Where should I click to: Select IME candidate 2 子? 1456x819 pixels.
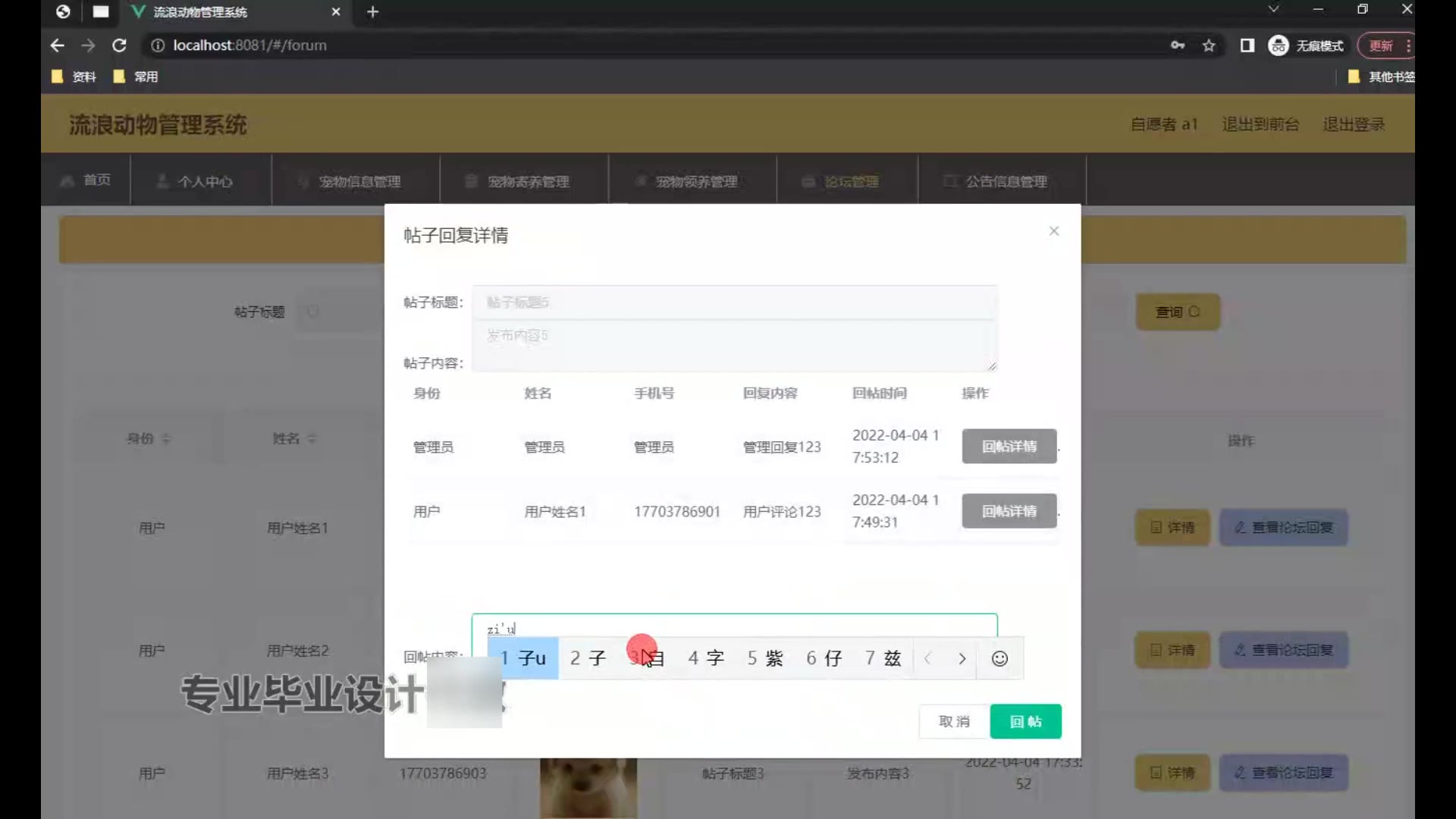(x=588, y=658)
